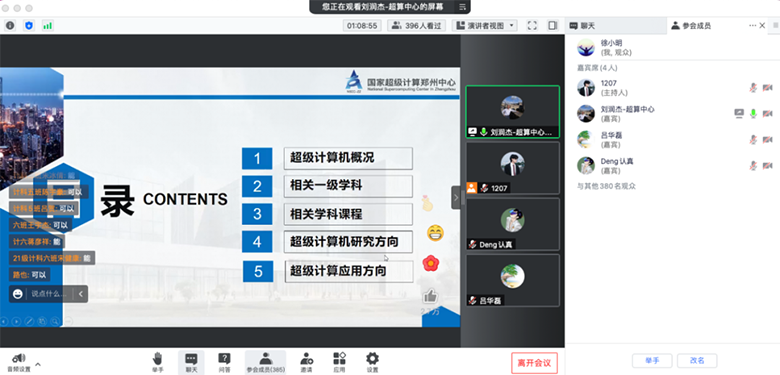Screen dimensions: 780x375
Task: Open the sharing banner menu icon
Action: (462, 7)
